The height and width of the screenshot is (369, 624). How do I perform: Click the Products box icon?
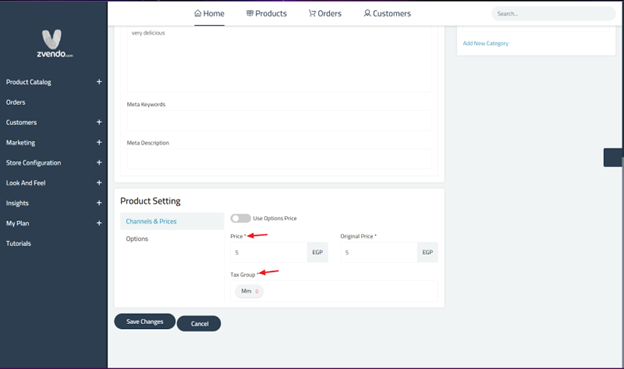pos(250,13)
